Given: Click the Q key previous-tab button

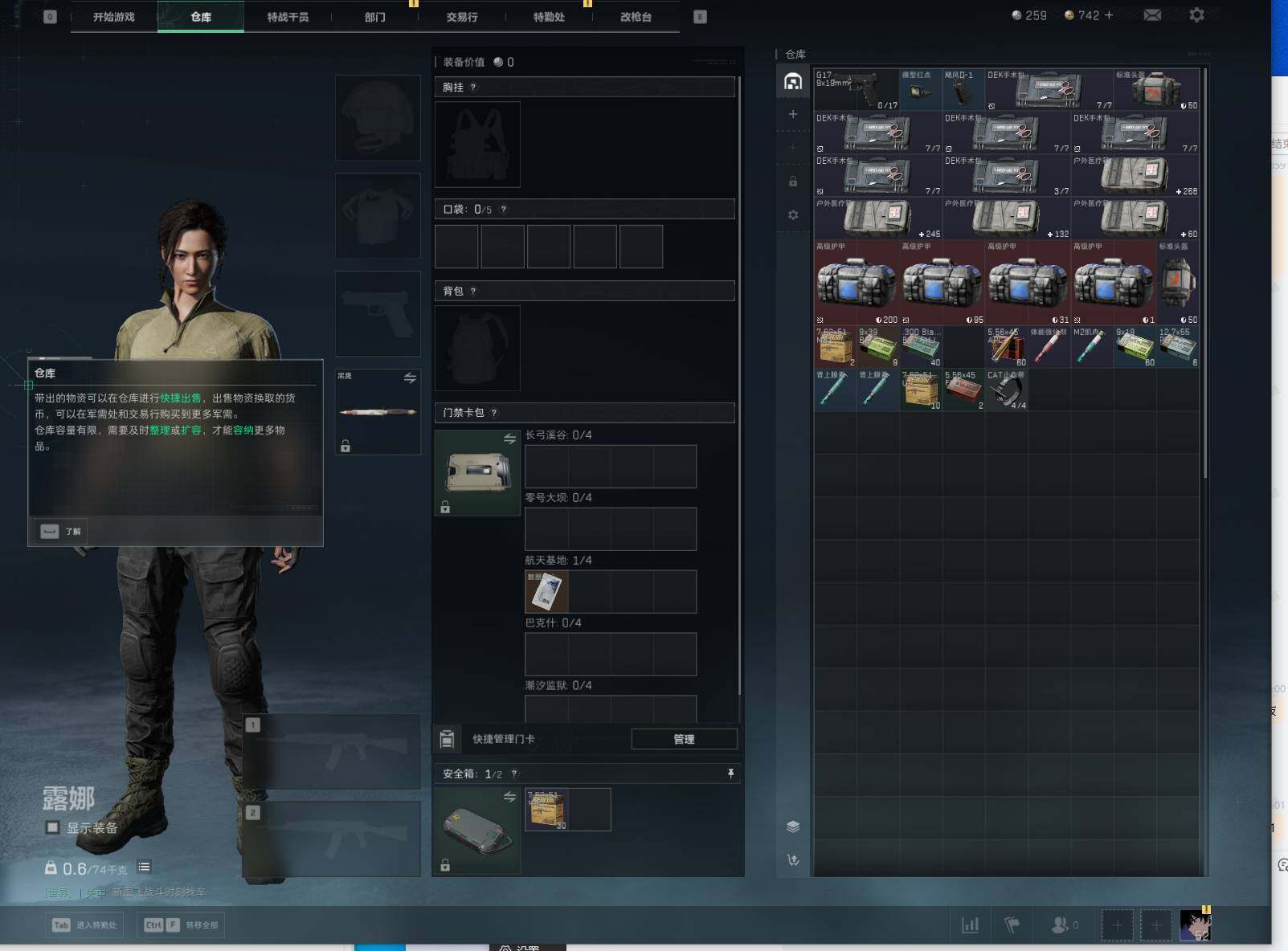Looking at the screenshot, I should coord(50,17).
